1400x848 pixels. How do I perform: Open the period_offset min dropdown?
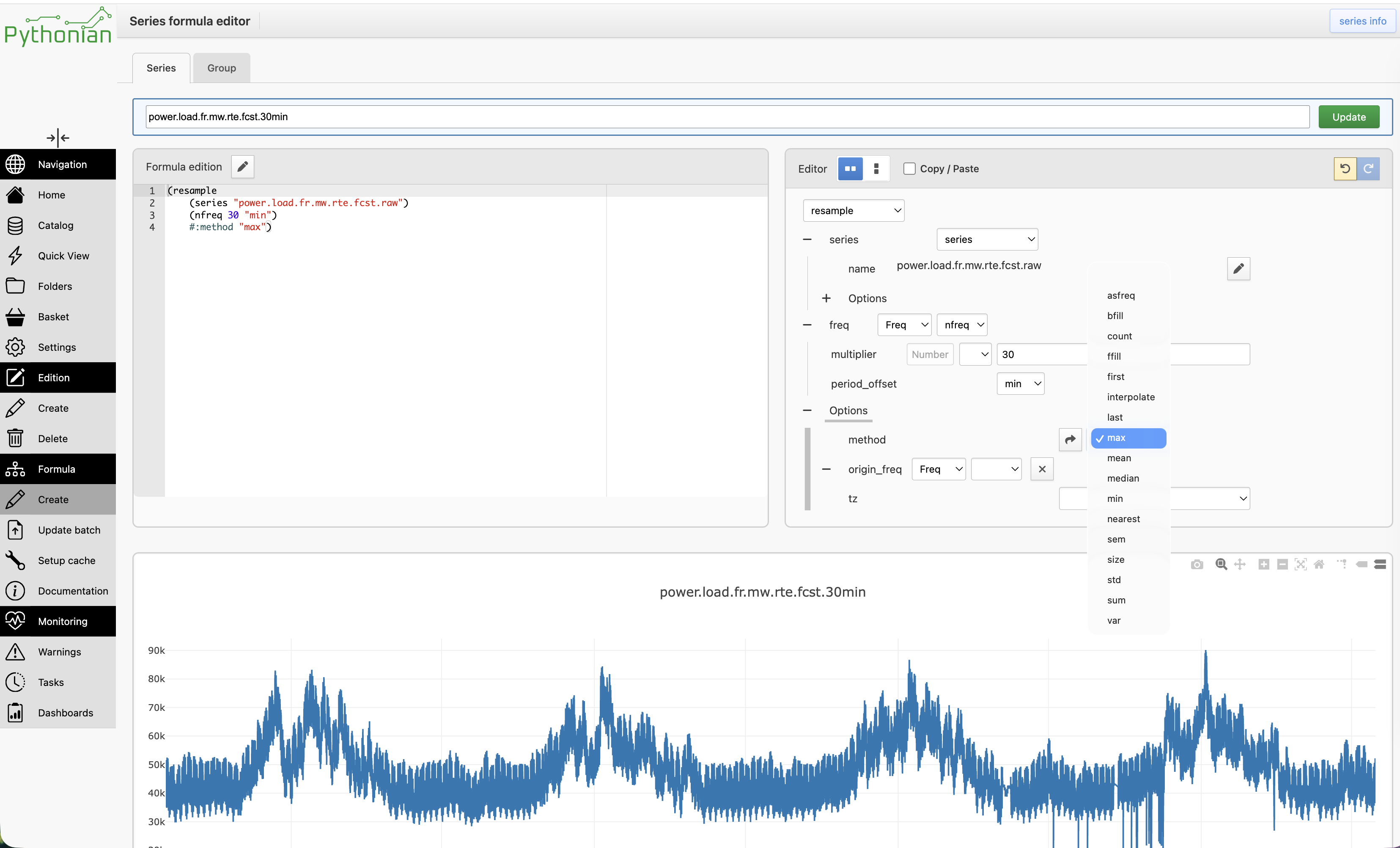pyautogui.click(x=1021, y=384)
